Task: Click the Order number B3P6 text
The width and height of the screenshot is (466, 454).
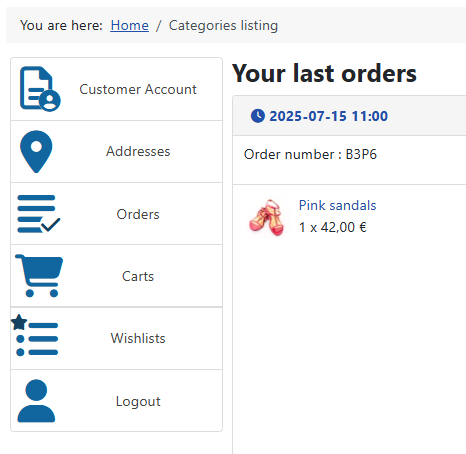Action: click(310, 154)
